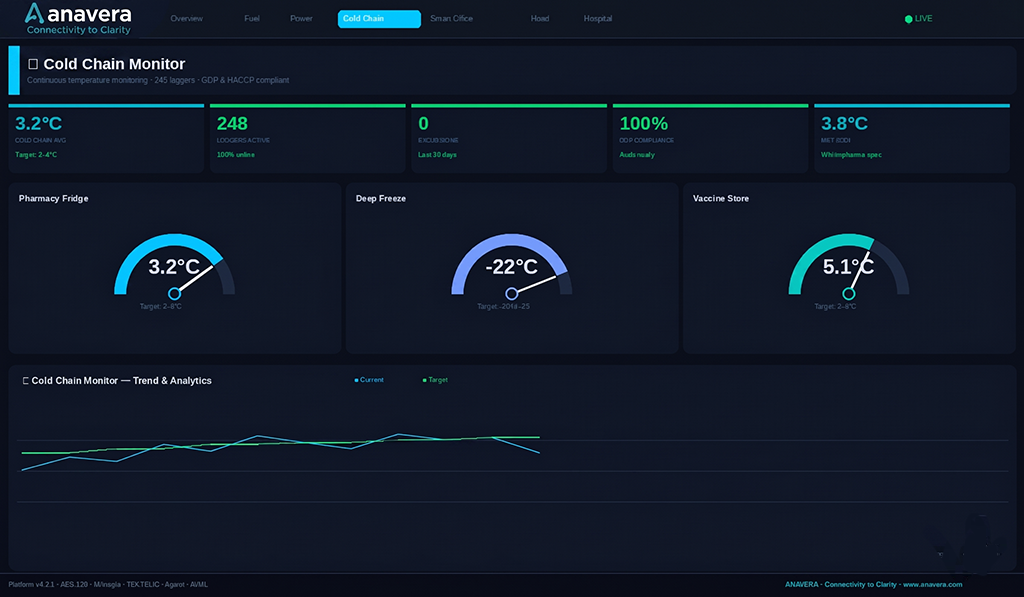Click the -22°C reading in Deep Freeze
This screenshot has height=597, width=1024.
(x=511, y=266)
